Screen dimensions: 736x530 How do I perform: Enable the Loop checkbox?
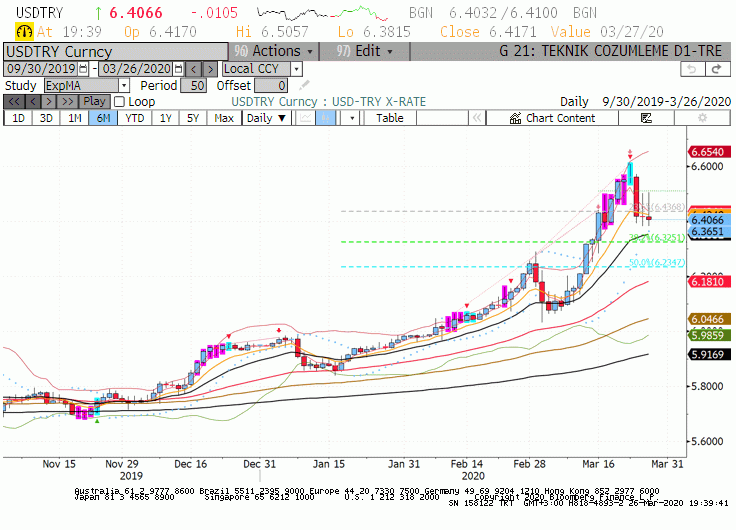120,101
